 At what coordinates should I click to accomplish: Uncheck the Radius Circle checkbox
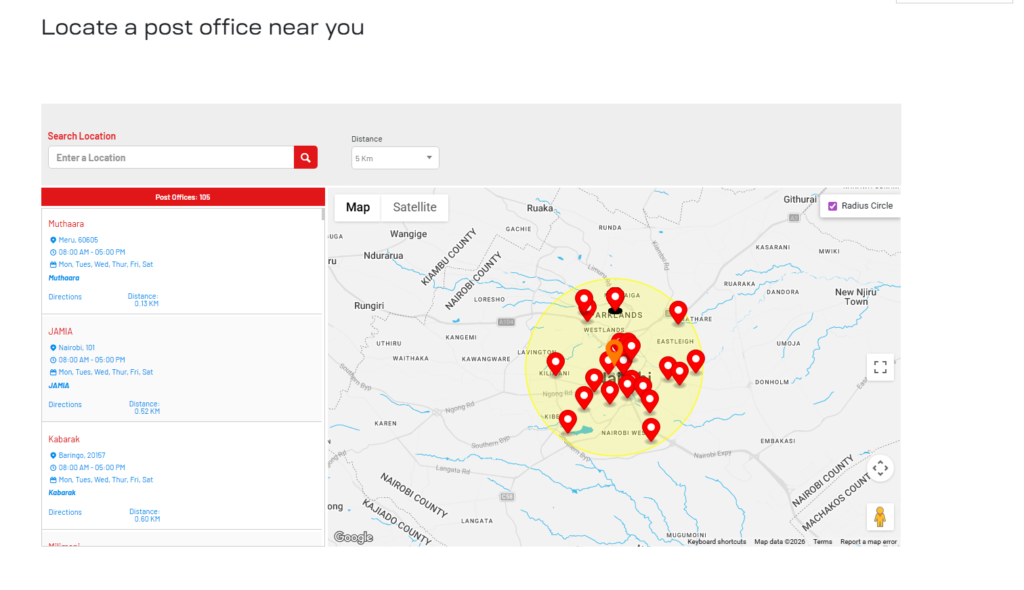pyautogui.click(x=832, y=206)
